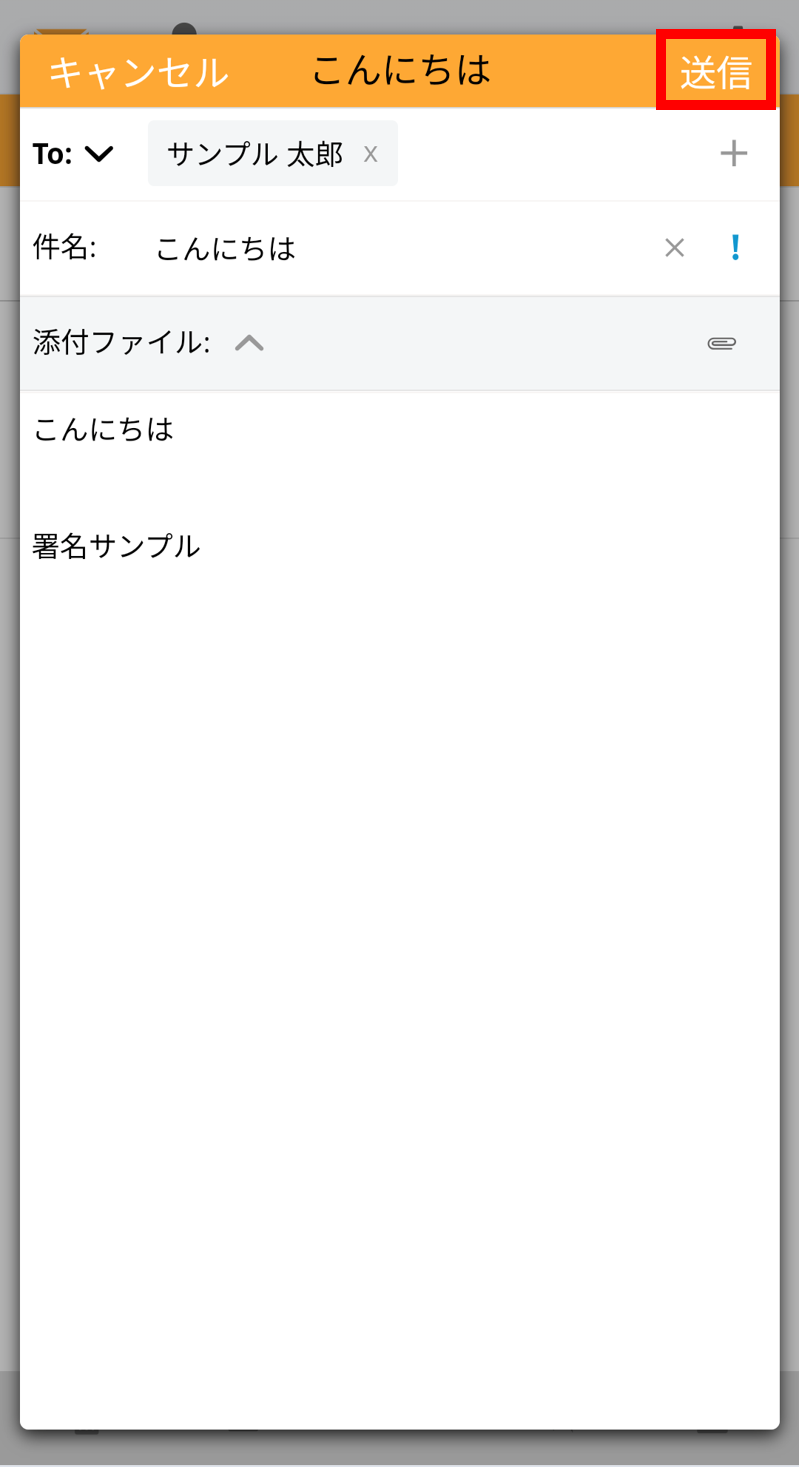
Task: Select the サンプル 太郎 recipient chip
Action: click(273, 153)
